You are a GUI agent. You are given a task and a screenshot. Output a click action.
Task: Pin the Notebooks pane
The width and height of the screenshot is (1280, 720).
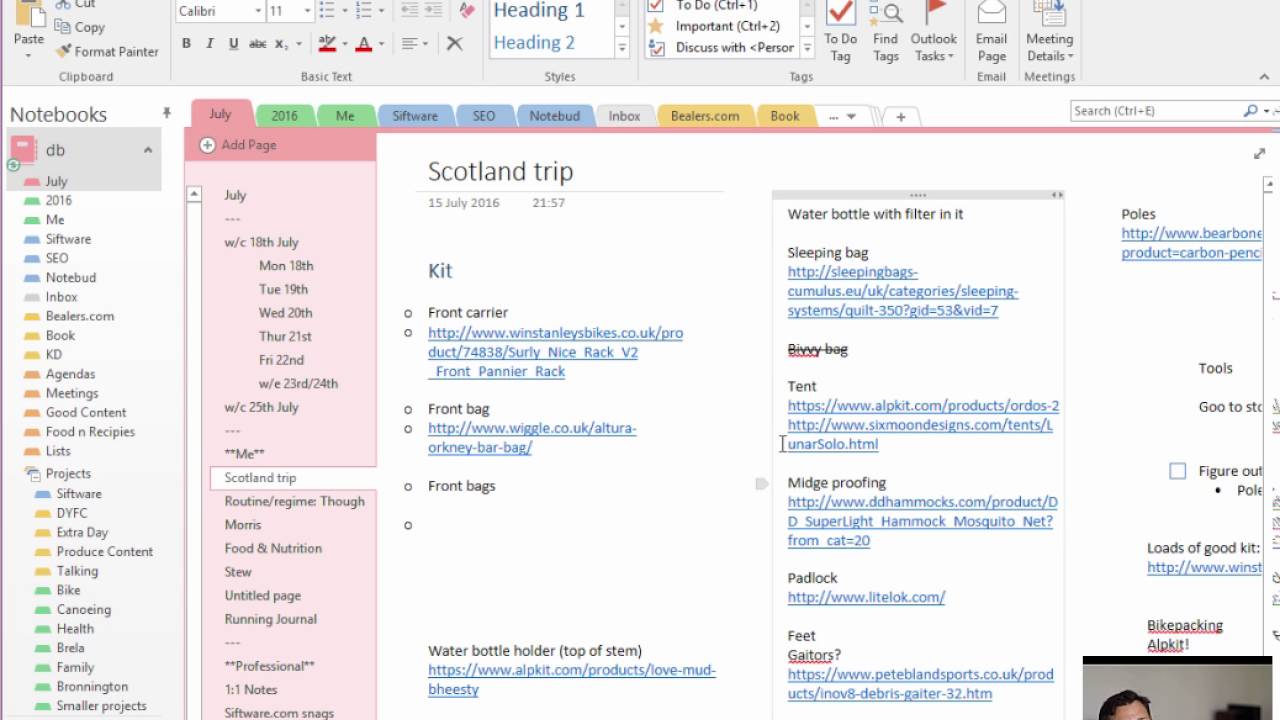click(x=167, y=114)
